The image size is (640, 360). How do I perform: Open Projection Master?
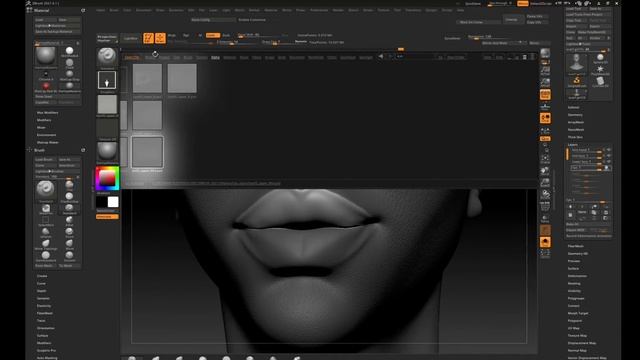click(107, 38)
